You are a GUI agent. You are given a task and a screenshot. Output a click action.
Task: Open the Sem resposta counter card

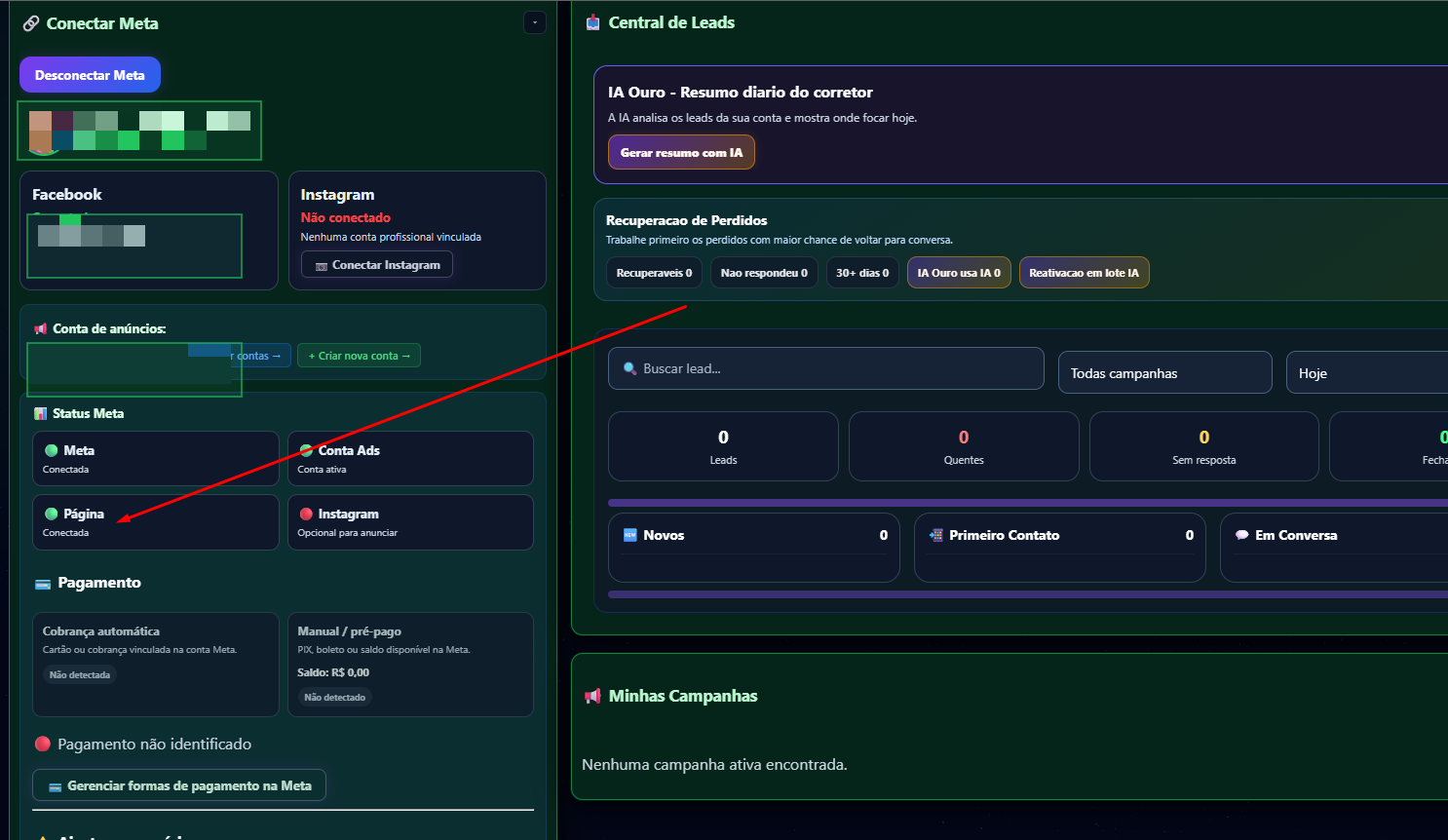tap(1204, 446)
